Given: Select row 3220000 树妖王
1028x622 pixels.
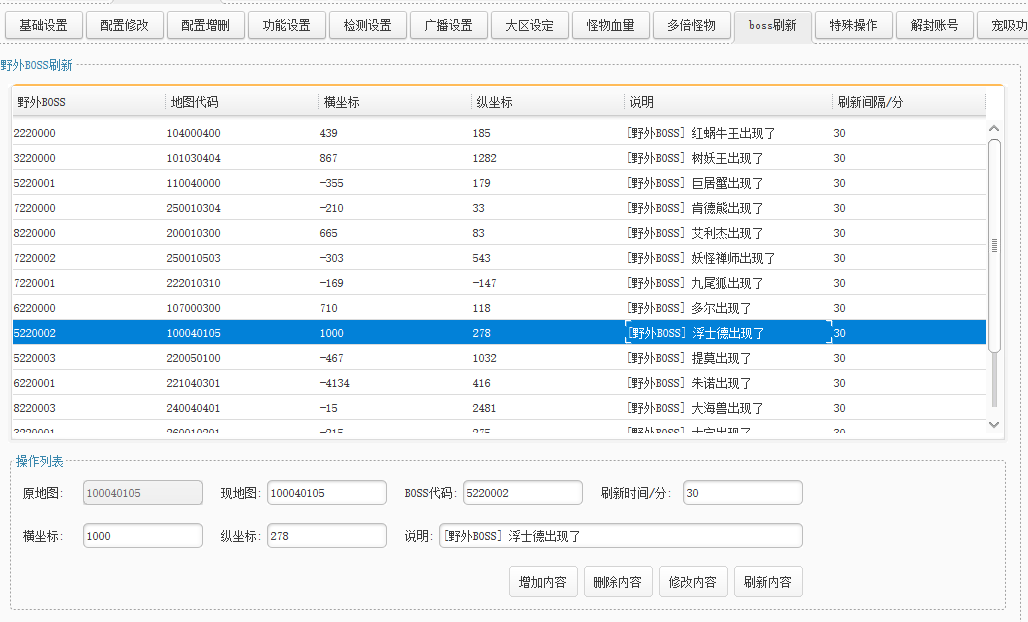Looking at the screenshot, I should pos(499,158).
